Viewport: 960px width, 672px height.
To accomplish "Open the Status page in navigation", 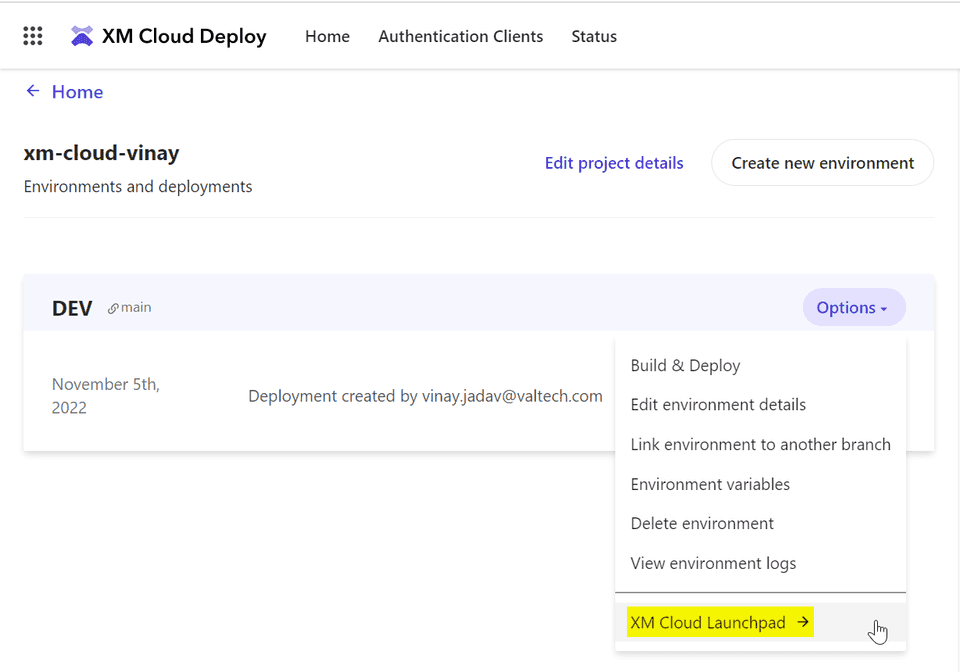I will tap(594, 36).
